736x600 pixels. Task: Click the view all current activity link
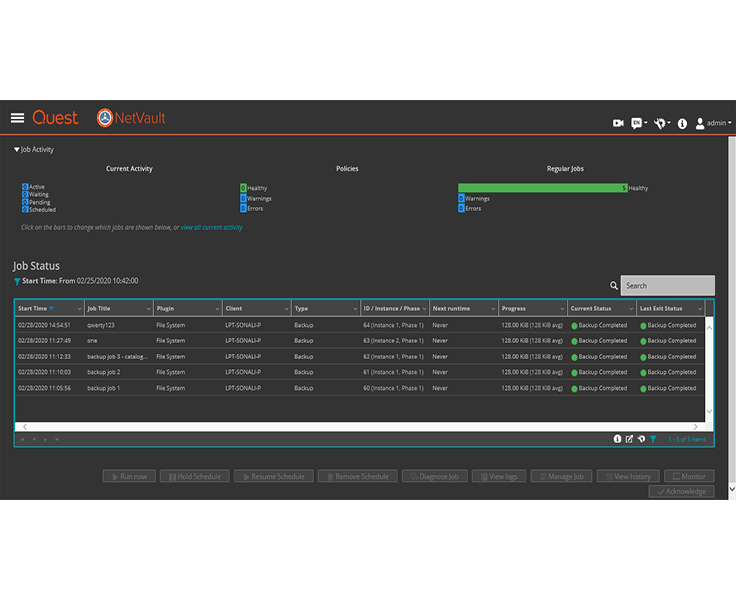coord(211,228)
